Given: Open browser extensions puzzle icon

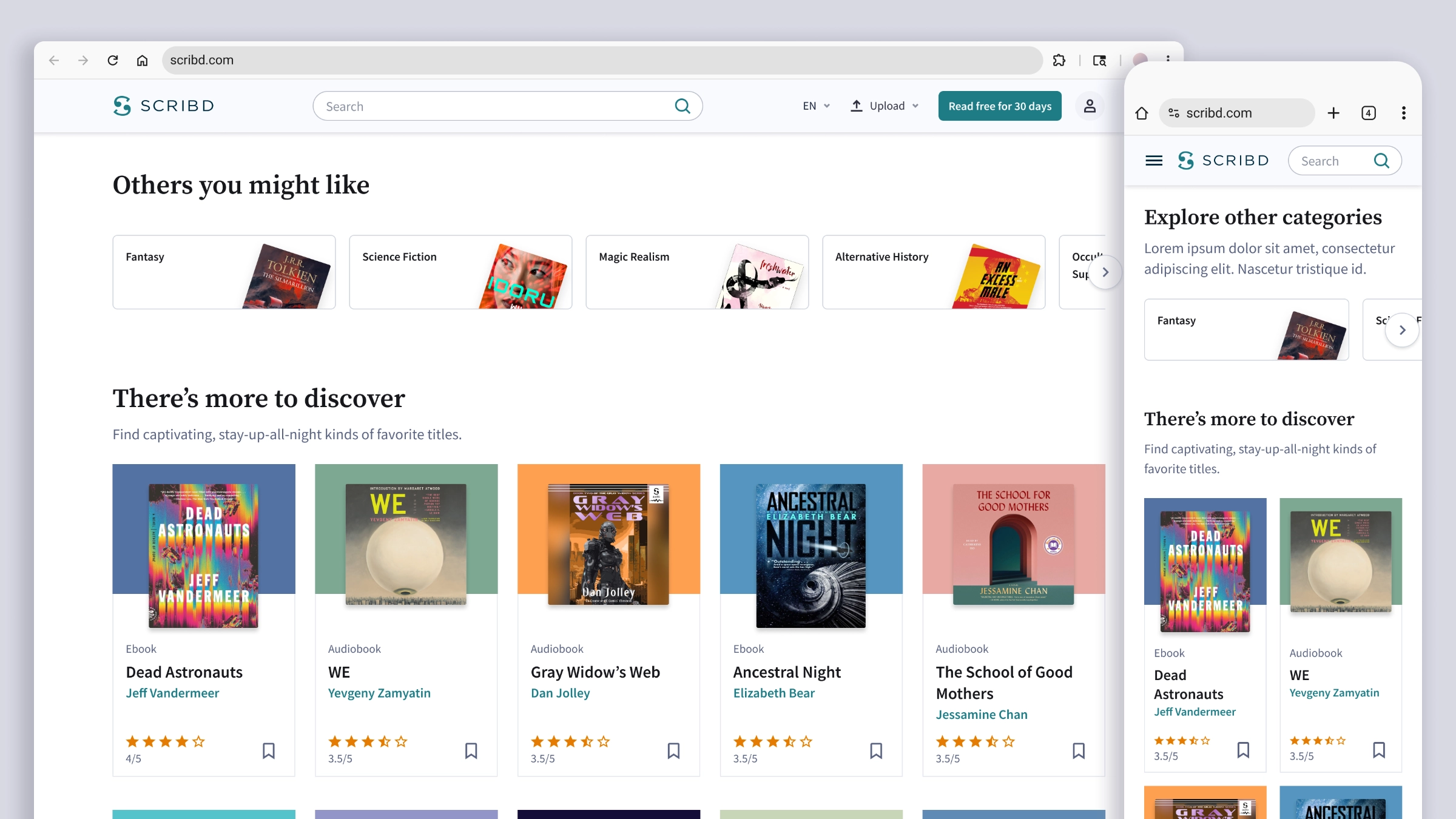Looking at the screenshot, I should pos(1059,60).
